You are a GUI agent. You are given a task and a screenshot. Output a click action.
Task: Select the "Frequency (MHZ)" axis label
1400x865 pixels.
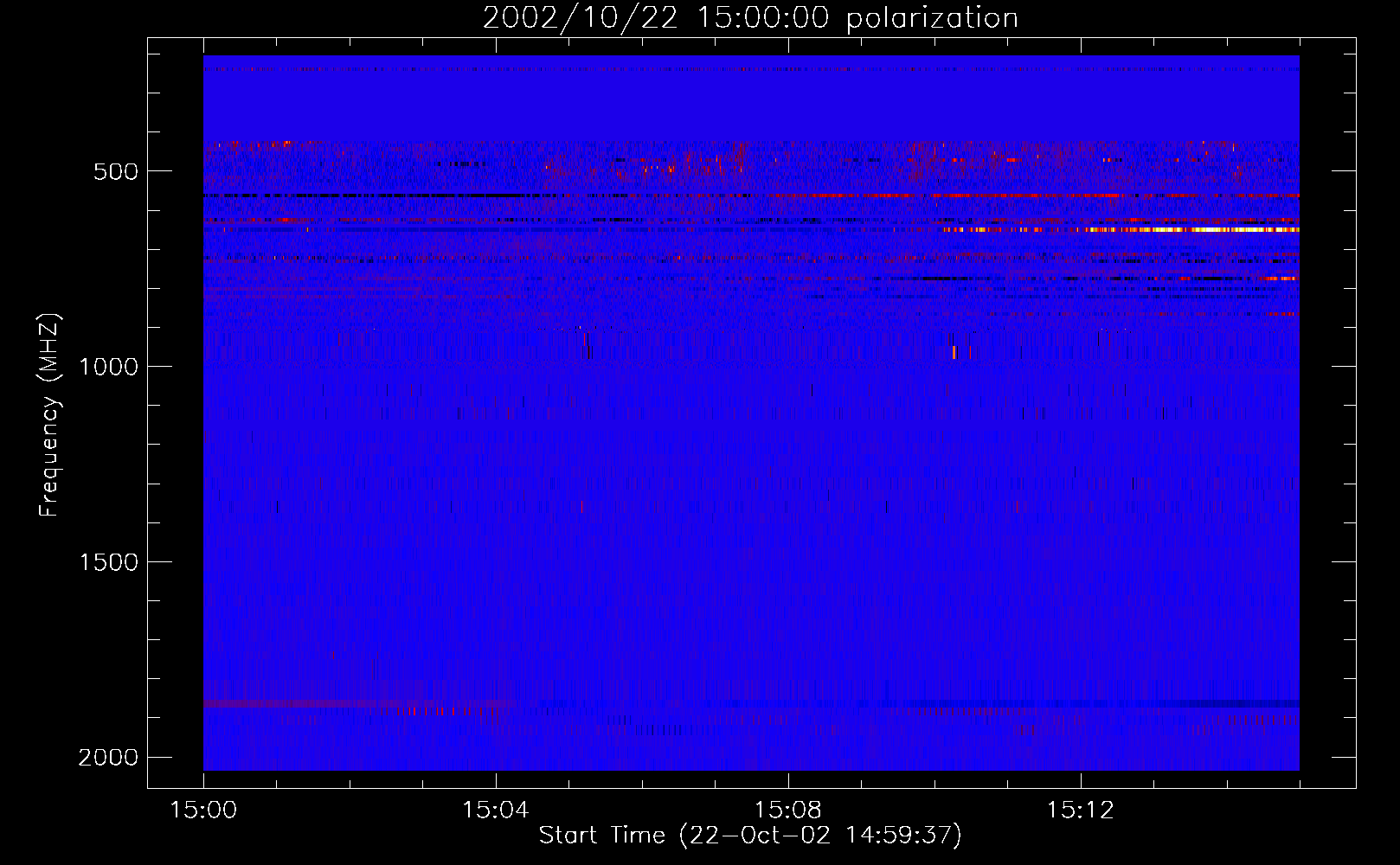pos(49,416)
